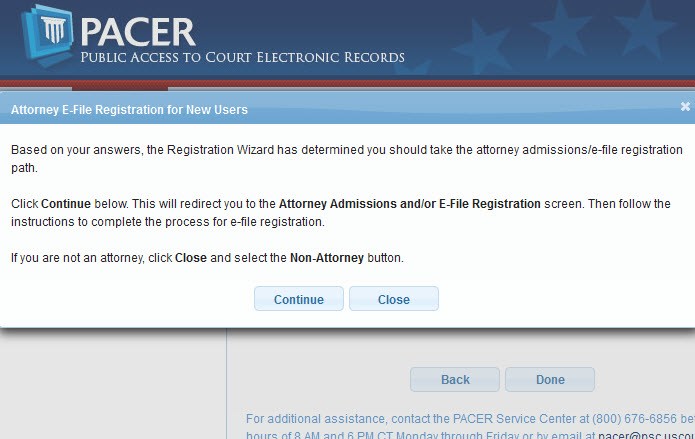Click the bold word 'Close' in instructions
Screen dimensions: 695x439
(x=191, y=258)
